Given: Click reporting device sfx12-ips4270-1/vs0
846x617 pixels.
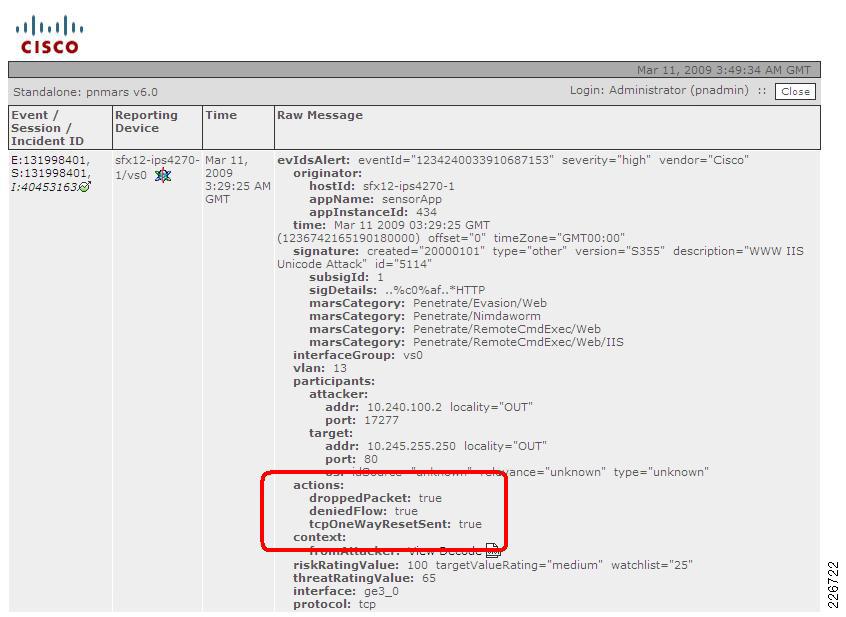Looking at the screenshot, I should [x=157, y=167].
